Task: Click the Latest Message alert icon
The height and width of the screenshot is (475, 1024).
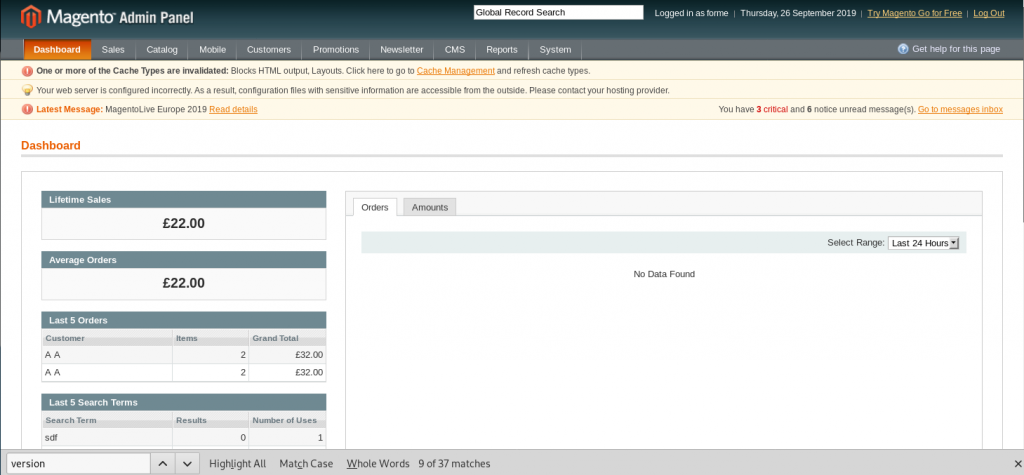Action: click(x=27, y=109)
